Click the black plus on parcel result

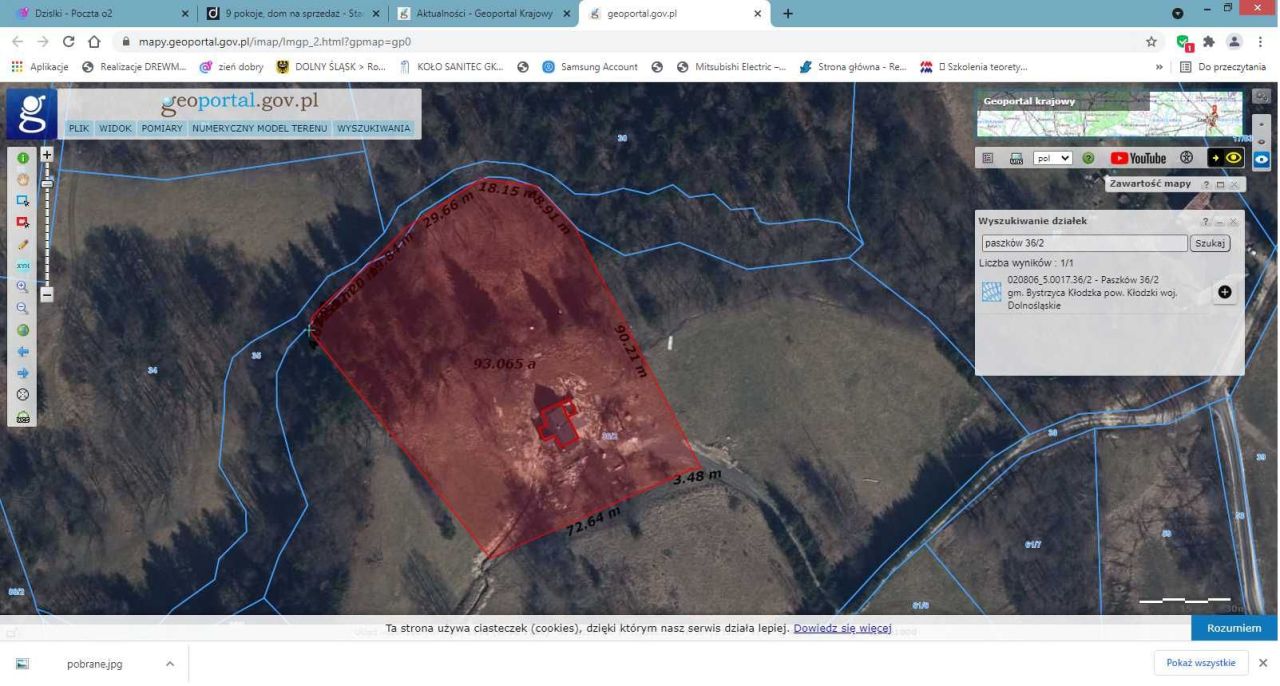click(x=1224, y=292)
